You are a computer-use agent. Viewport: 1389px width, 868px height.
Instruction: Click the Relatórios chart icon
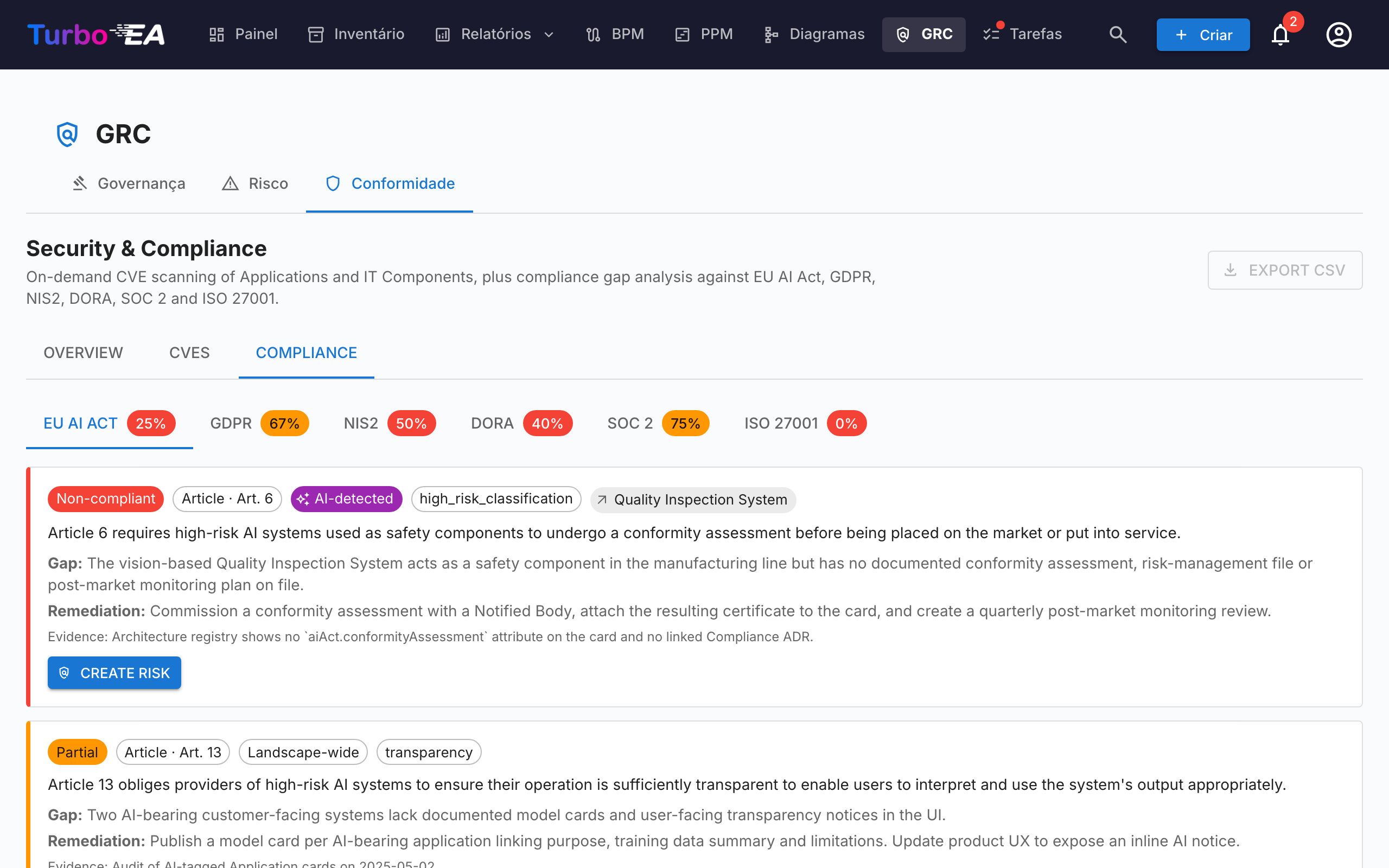(x=443, y=34)
